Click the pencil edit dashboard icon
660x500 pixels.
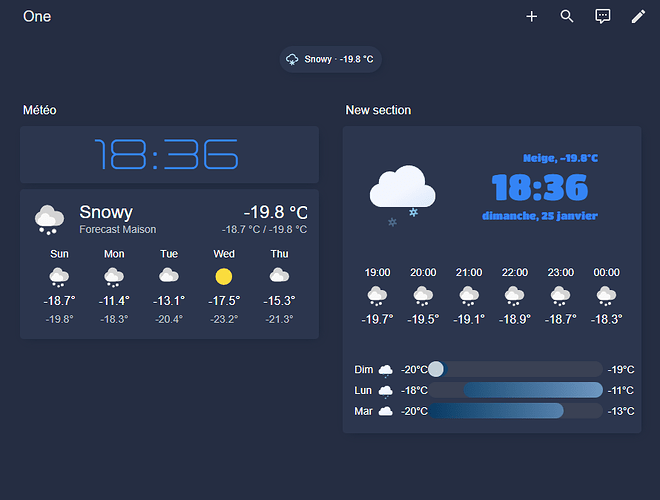pos(638,16)
